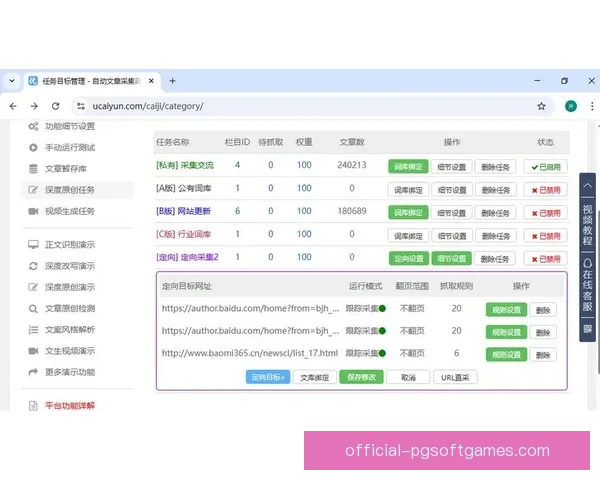The width and height of the screenshot is (600, 480).
Task: Open a new tab with the plus button
Action: pyautogui.click(x=173, y=81)
